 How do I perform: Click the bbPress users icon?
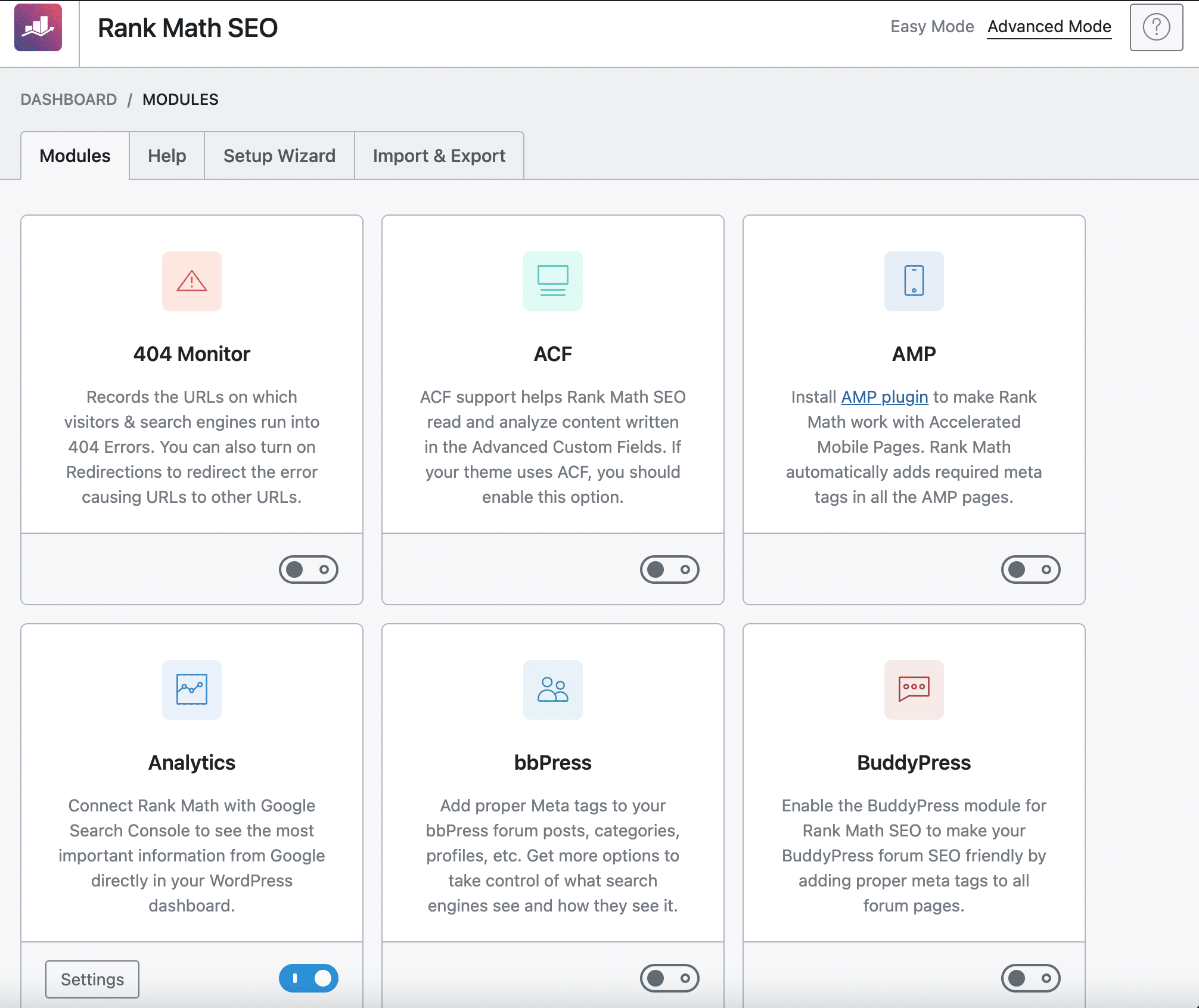click(553, 690)
